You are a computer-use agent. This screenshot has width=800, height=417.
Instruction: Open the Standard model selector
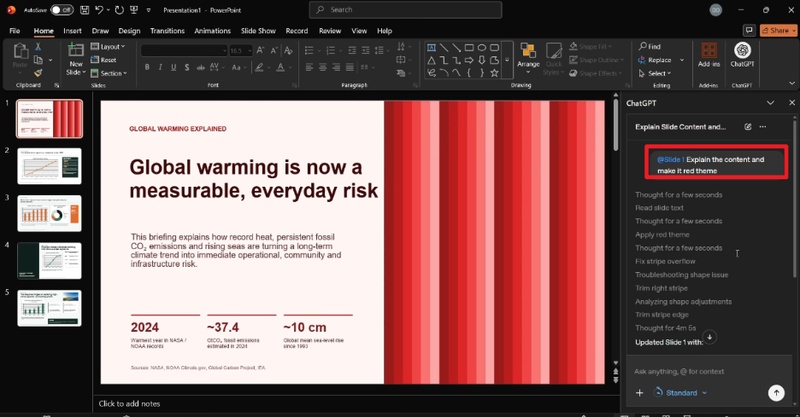[x=681, y=393]
